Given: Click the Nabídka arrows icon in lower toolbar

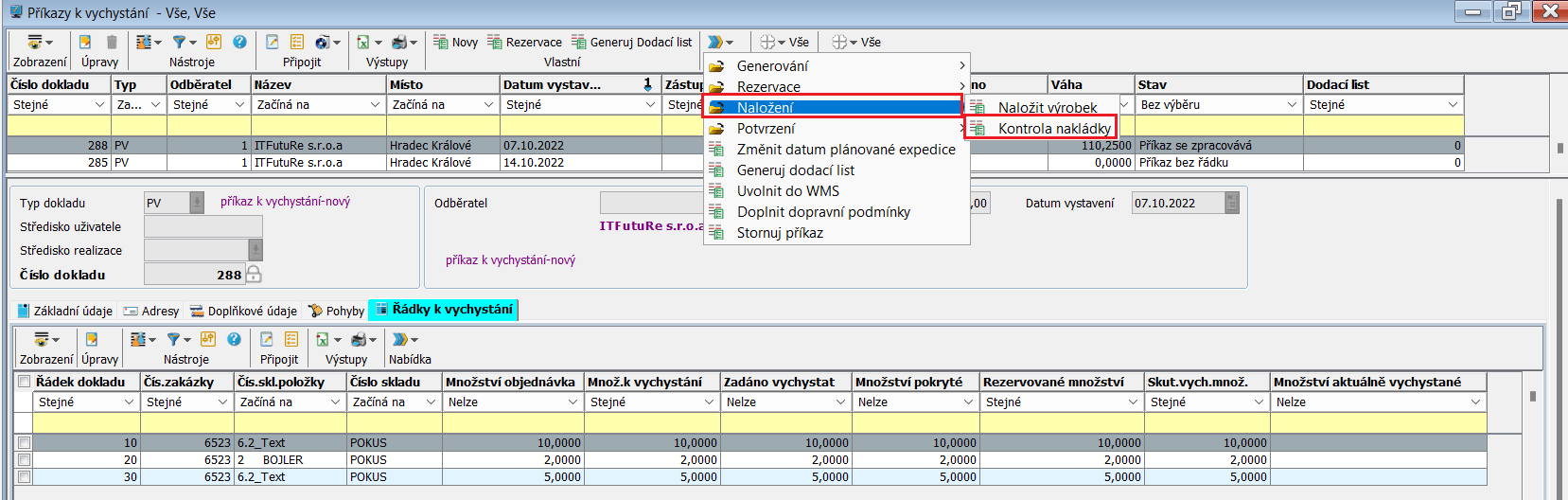Looking at the screenshot, I should [x=400, y=339].
